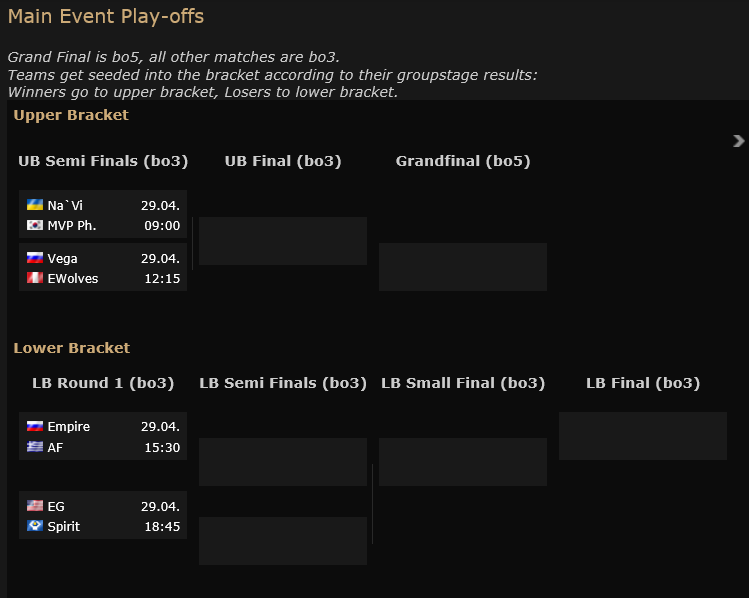Expand bracket with the right arrow chevron

[739, 141]
